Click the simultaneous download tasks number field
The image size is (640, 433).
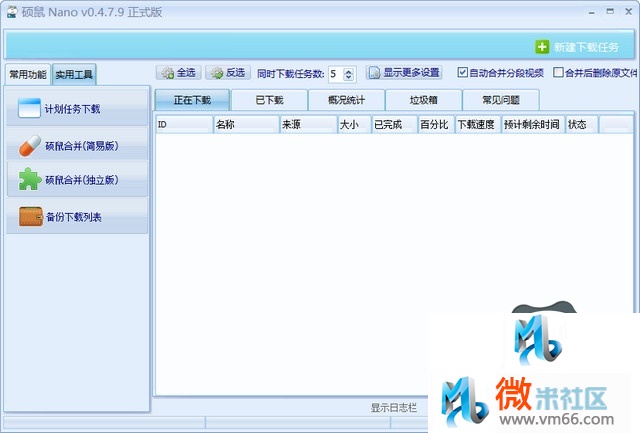click(x=336, y=74)
